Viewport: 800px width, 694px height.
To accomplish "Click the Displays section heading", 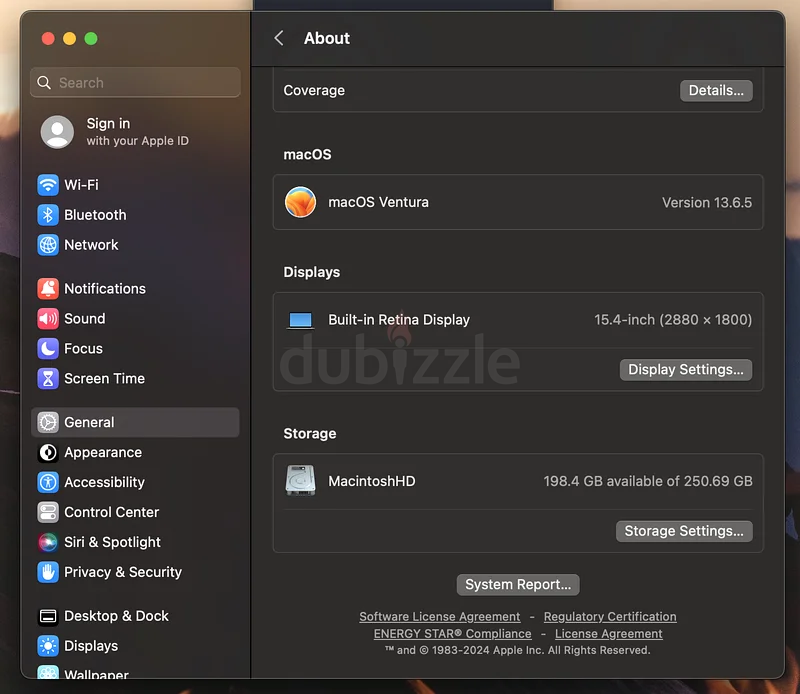I will [x=312, y=272].
